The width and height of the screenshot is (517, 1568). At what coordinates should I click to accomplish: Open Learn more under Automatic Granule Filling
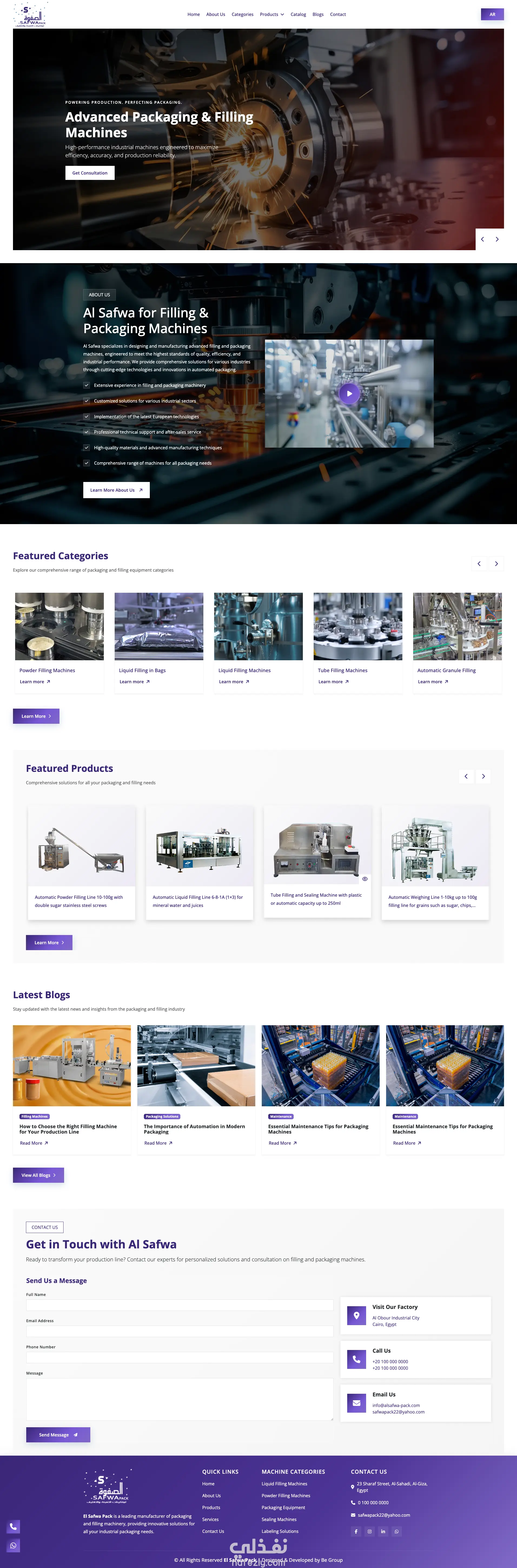[x=433, y=682]
